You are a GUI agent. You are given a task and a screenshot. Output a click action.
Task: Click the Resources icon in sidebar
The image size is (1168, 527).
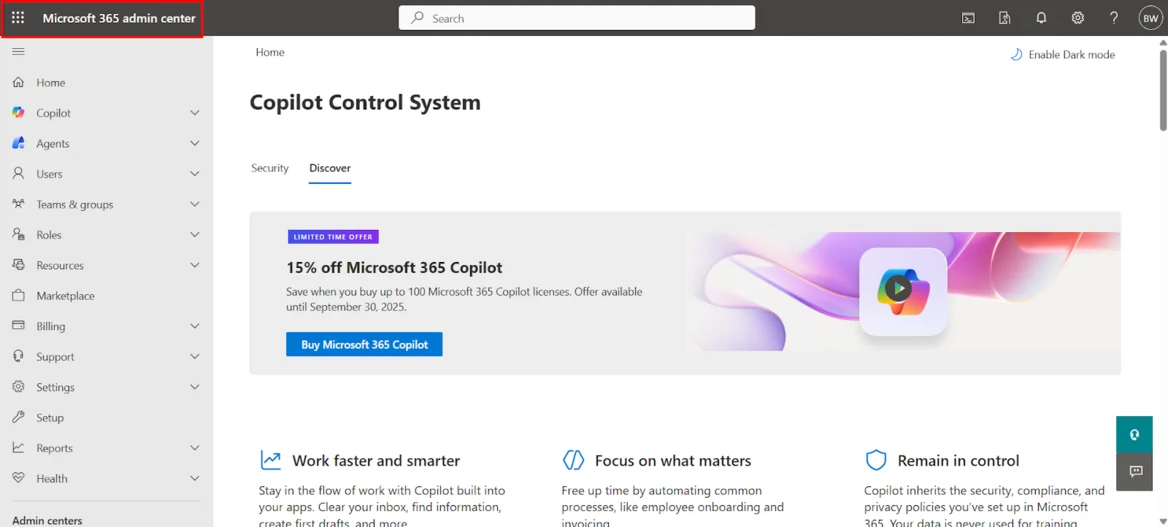tap(19, 265)
